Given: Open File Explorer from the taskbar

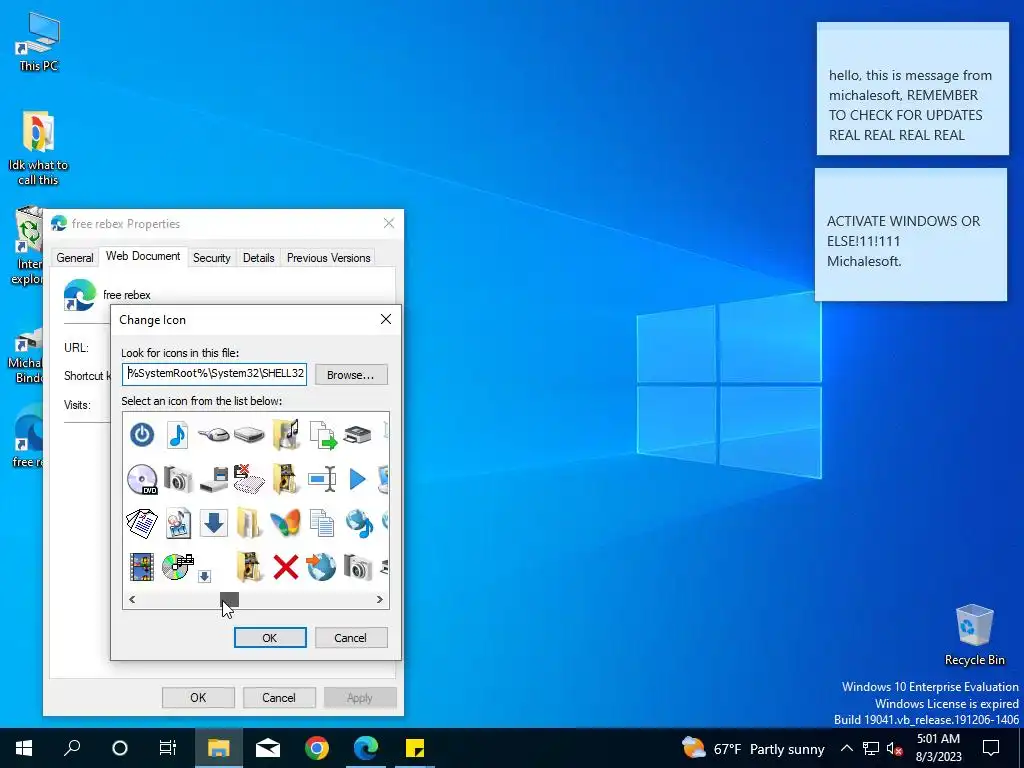Looking at the screenshot, I should tap(219, 748).
